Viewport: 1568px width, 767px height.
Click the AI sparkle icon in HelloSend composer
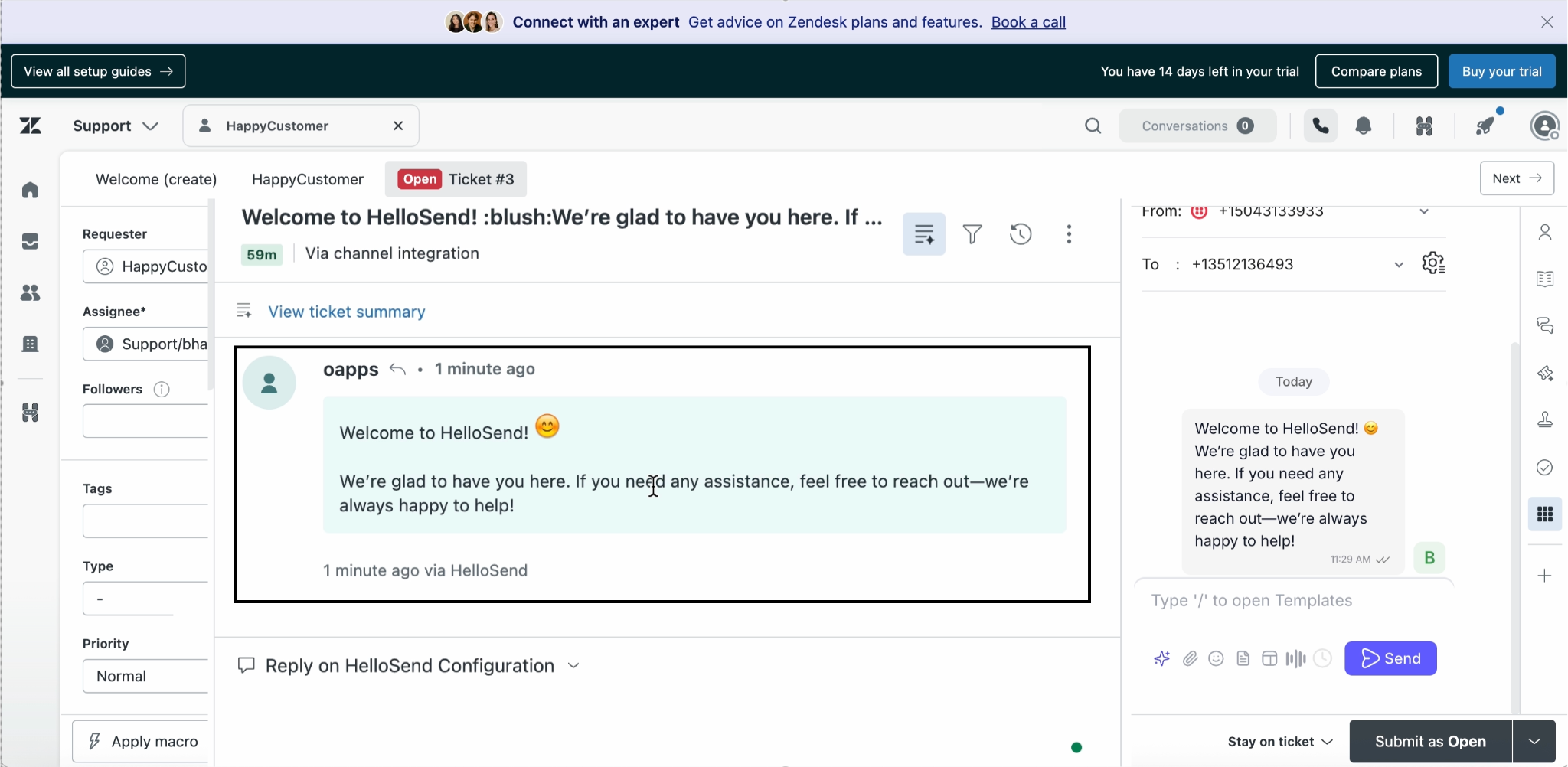[x=1162, y=658]
